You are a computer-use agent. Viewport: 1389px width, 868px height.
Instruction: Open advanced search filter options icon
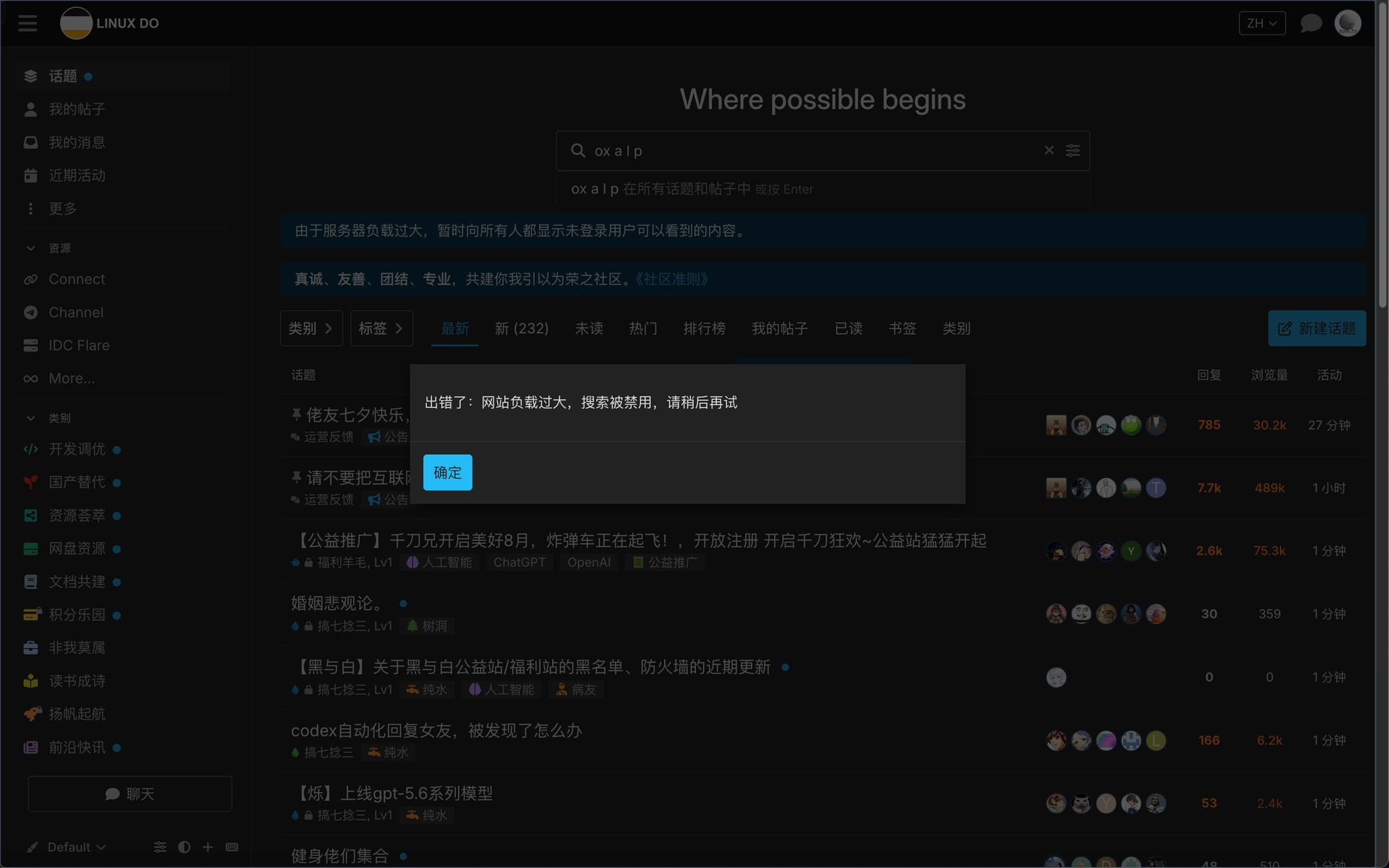(1073, 150)
